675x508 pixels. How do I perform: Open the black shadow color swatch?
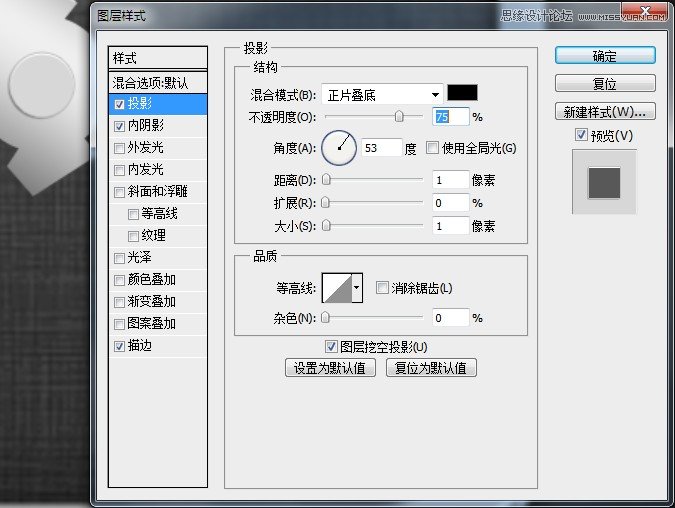461,94
